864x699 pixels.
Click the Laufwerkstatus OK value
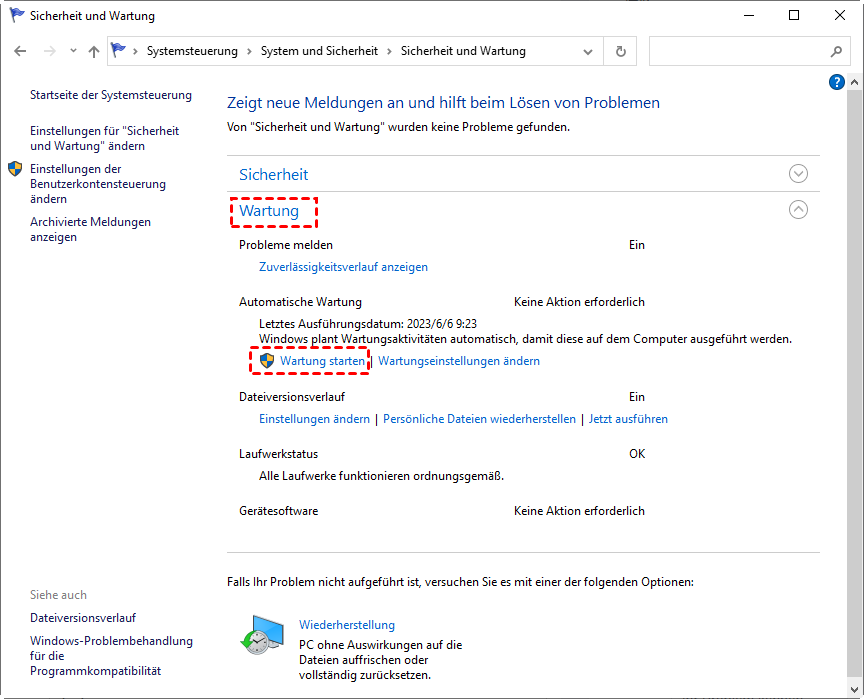pyautogui.click(x=637, y=454)
